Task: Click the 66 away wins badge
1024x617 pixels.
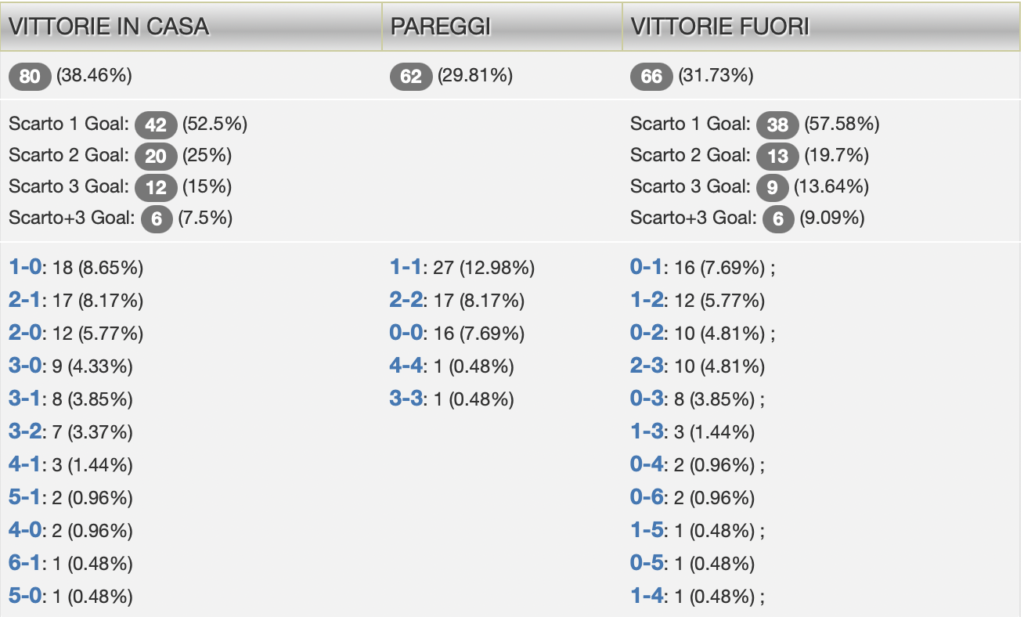Action: coord(652,76)
